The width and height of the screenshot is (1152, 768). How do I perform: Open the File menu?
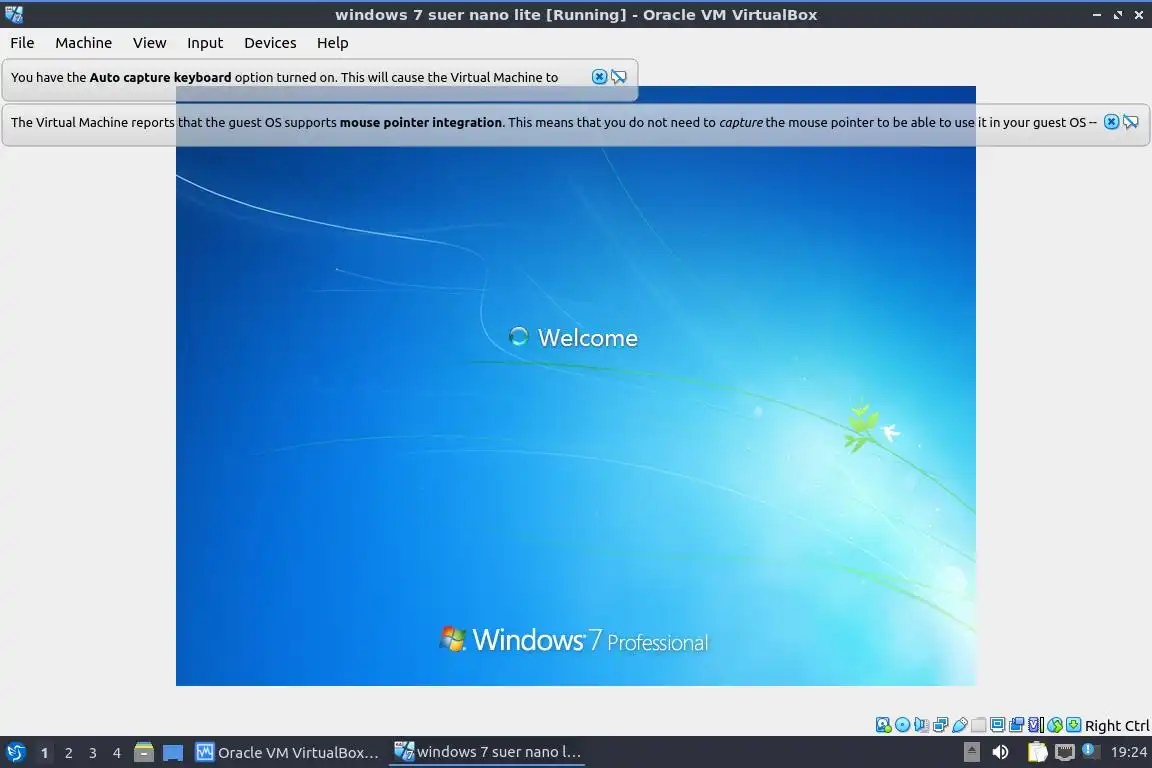tap(22, 43)
